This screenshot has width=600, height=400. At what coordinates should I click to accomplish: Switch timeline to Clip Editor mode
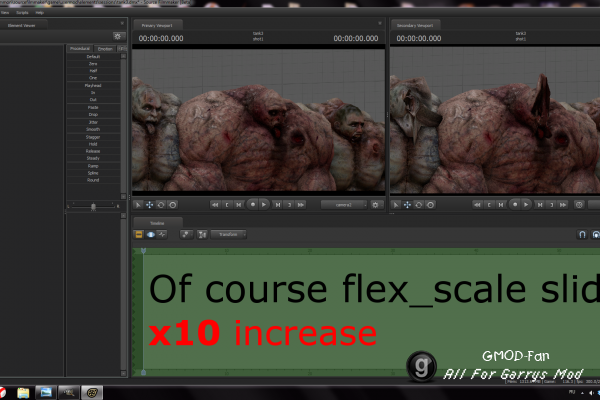pyautogui.click(x=139, y=234)
